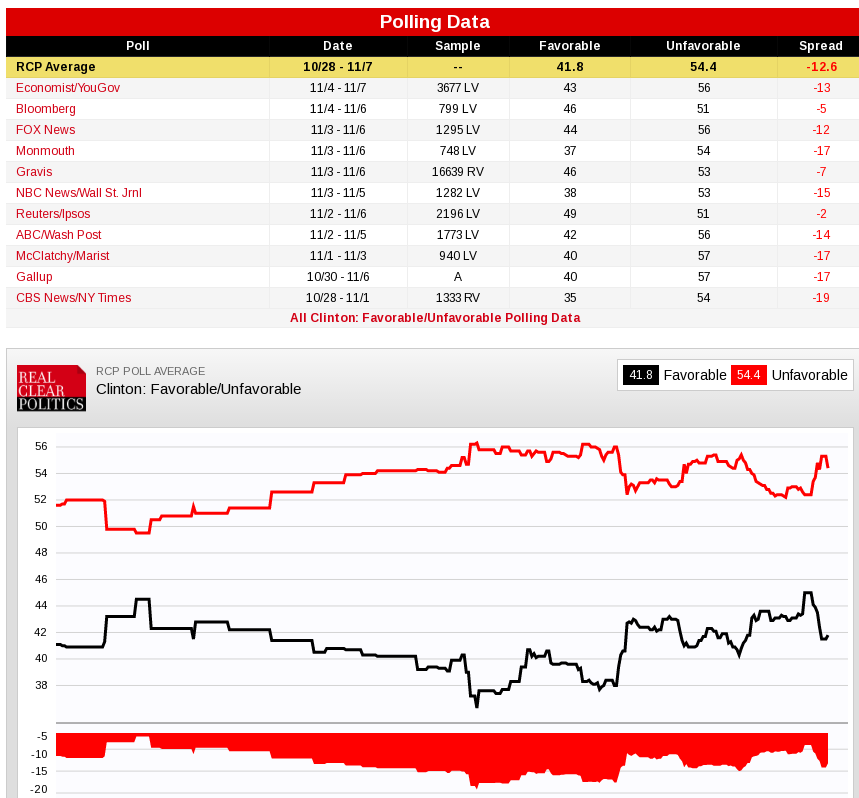Viewport: 859px width, 798px height.
Task: Click the red 54.4 Unfavorable legend swatch
Action: [748, 375]
